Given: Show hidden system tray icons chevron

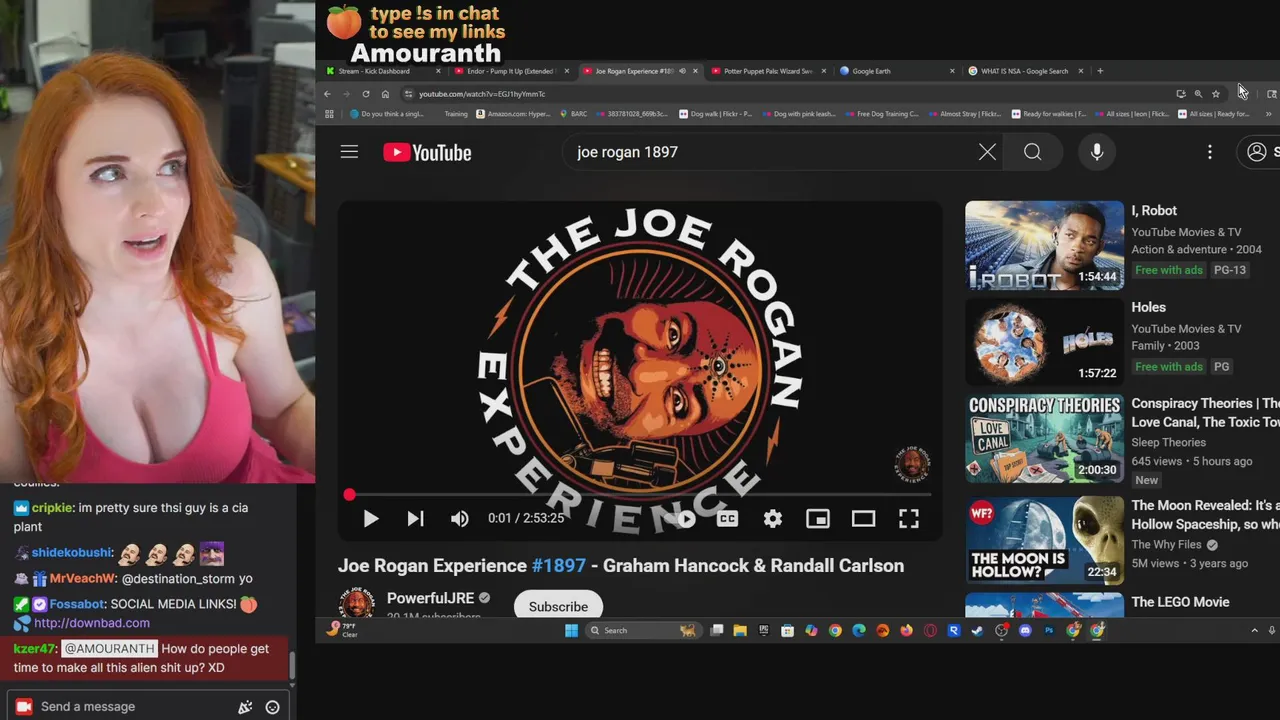Looking at the screenshot, I should [x=1254, y=630].
